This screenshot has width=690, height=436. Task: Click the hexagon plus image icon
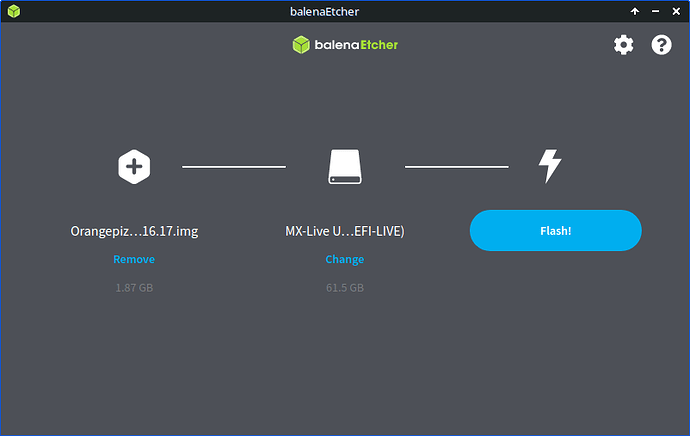coord(134,166)
